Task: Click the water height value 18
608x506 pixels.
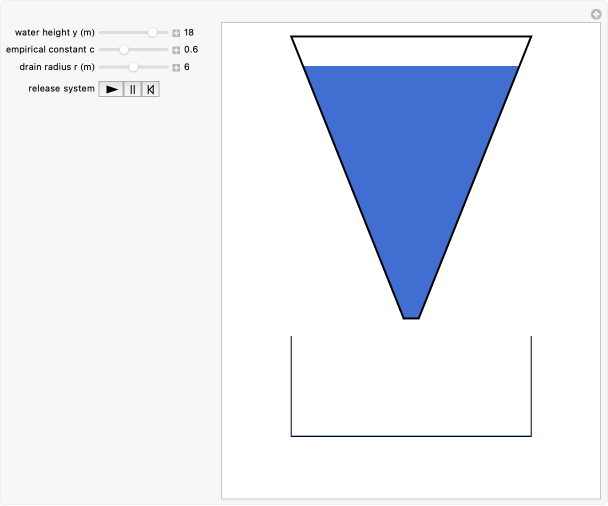Action: [x=189, y=33]
